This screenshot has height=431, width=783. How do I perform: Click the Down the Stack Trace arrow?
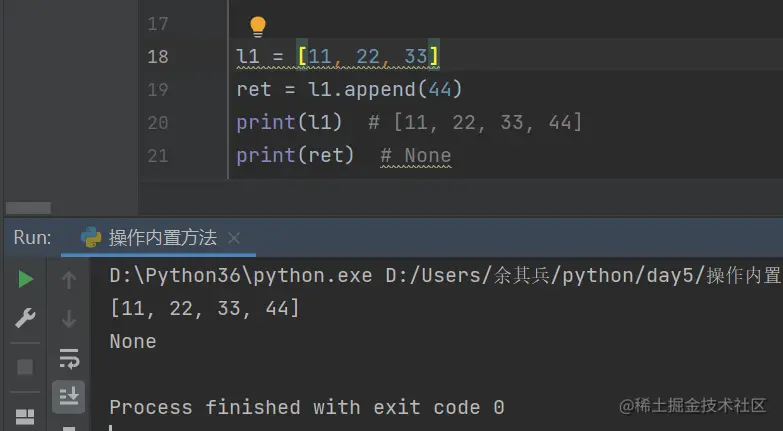[x=69, y=319]
